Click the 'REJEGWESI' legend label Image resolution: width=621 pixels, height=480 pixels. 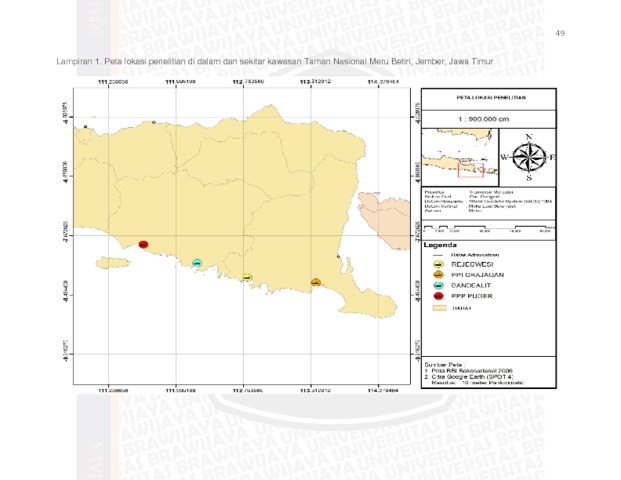[x=472, y=264]
